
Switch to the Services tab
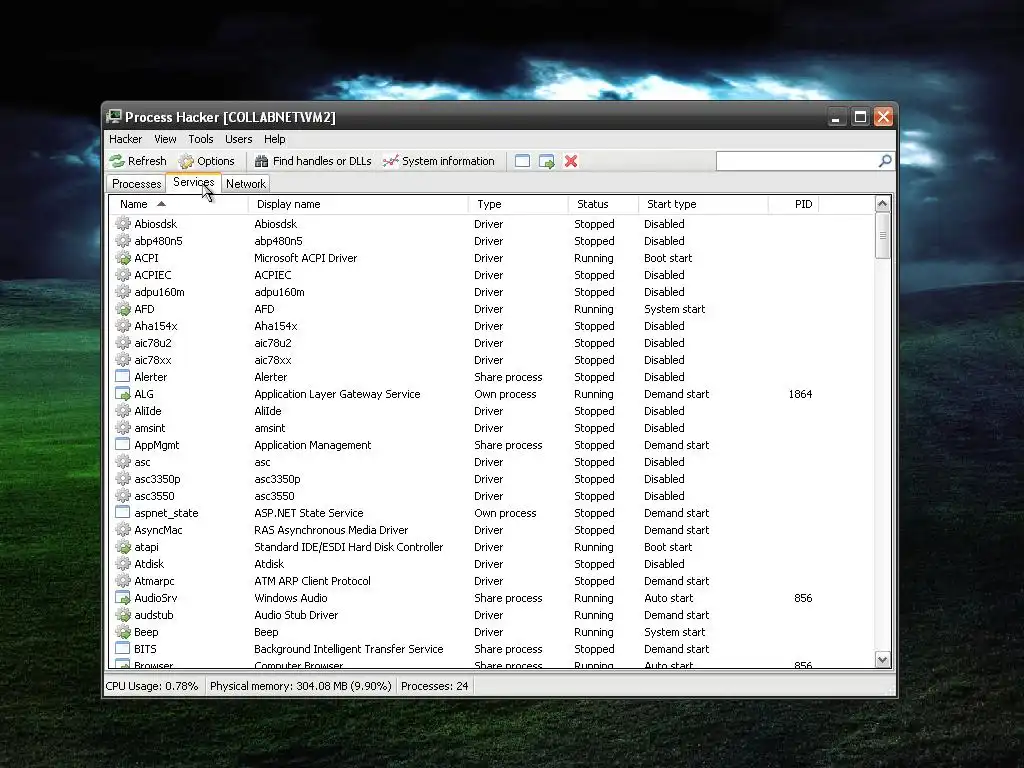pyautogui.click(x=193, y=182)
